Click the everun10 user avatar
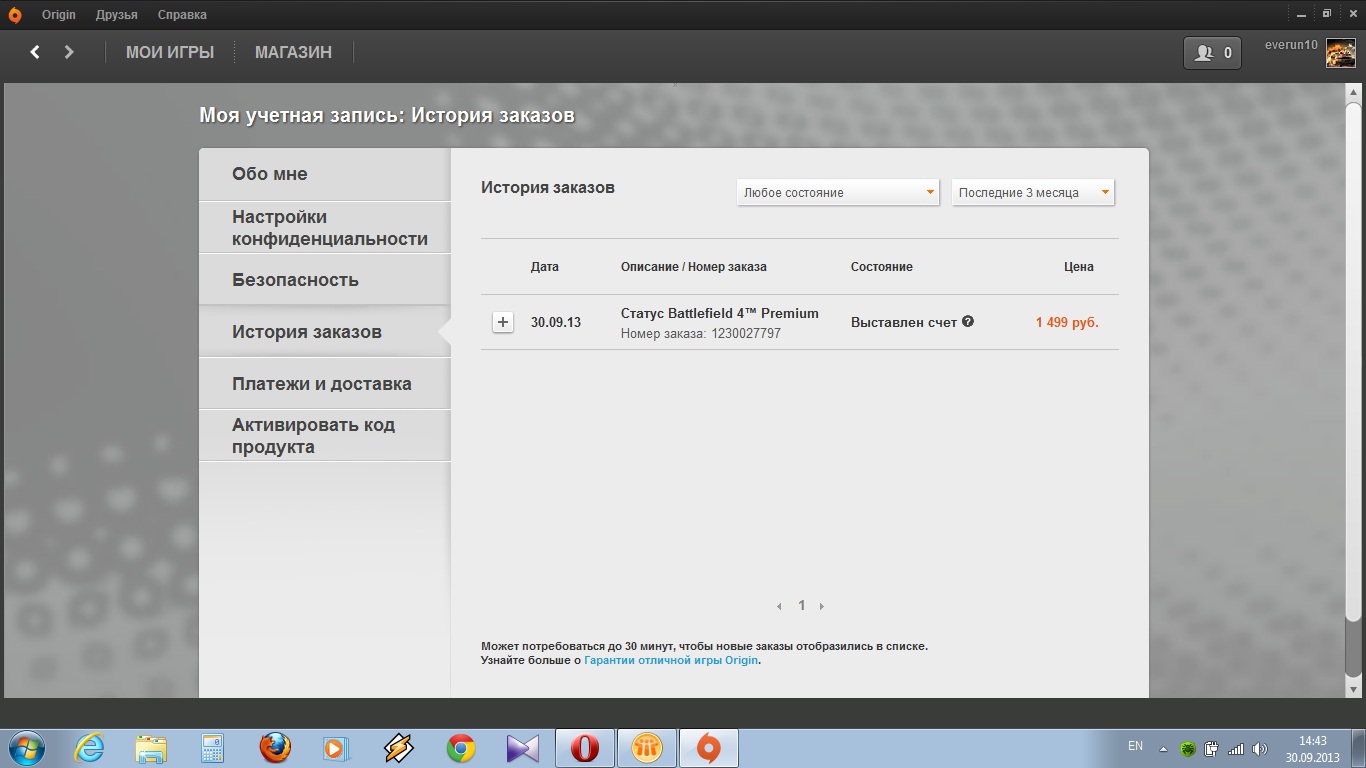Image resolution: width=1366 pixels, height=768 pixels. (1340, 53)
